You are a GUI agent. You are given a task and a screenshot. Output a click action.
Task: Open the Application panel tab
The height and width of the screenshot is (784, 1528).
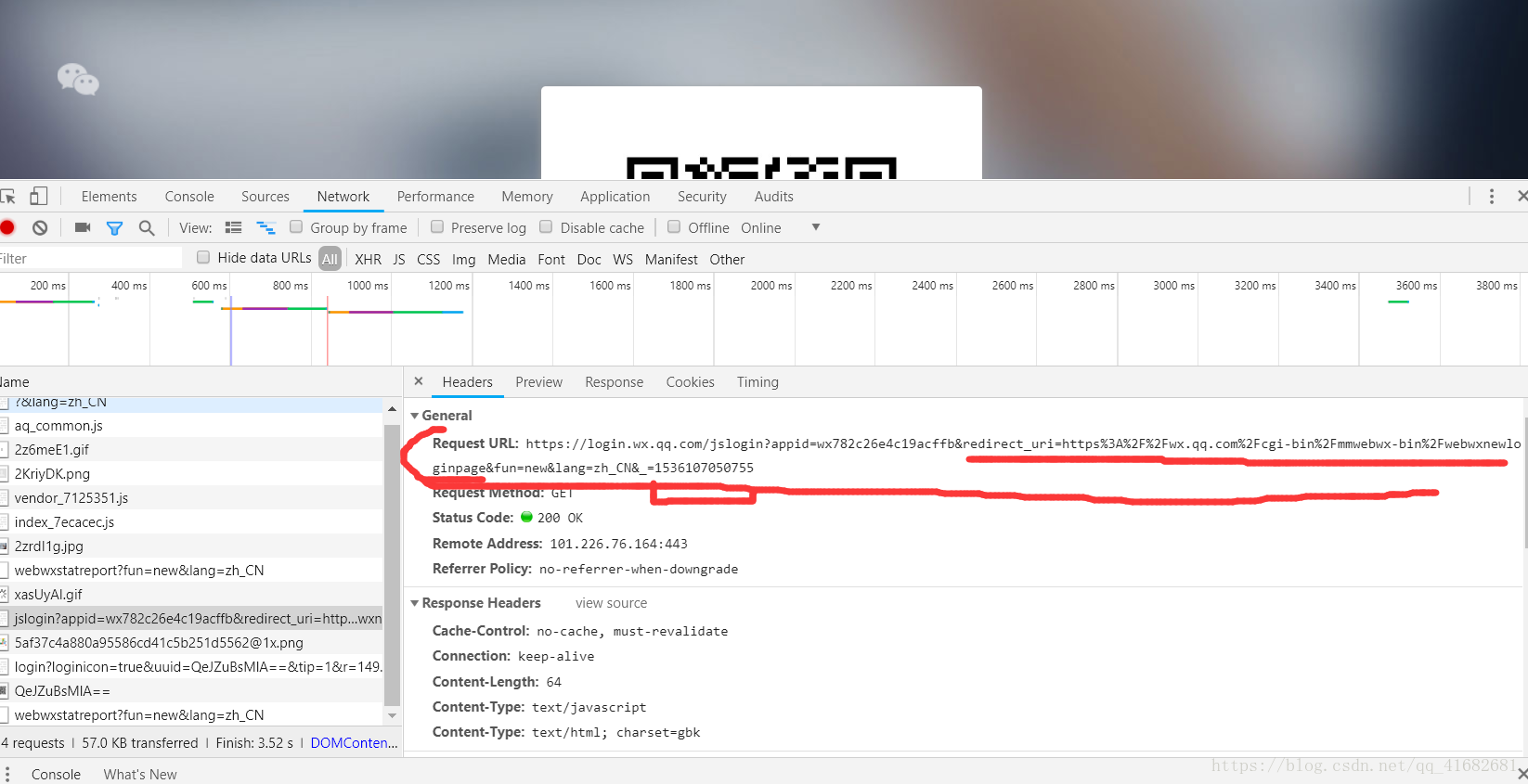(x=615, y=197)
